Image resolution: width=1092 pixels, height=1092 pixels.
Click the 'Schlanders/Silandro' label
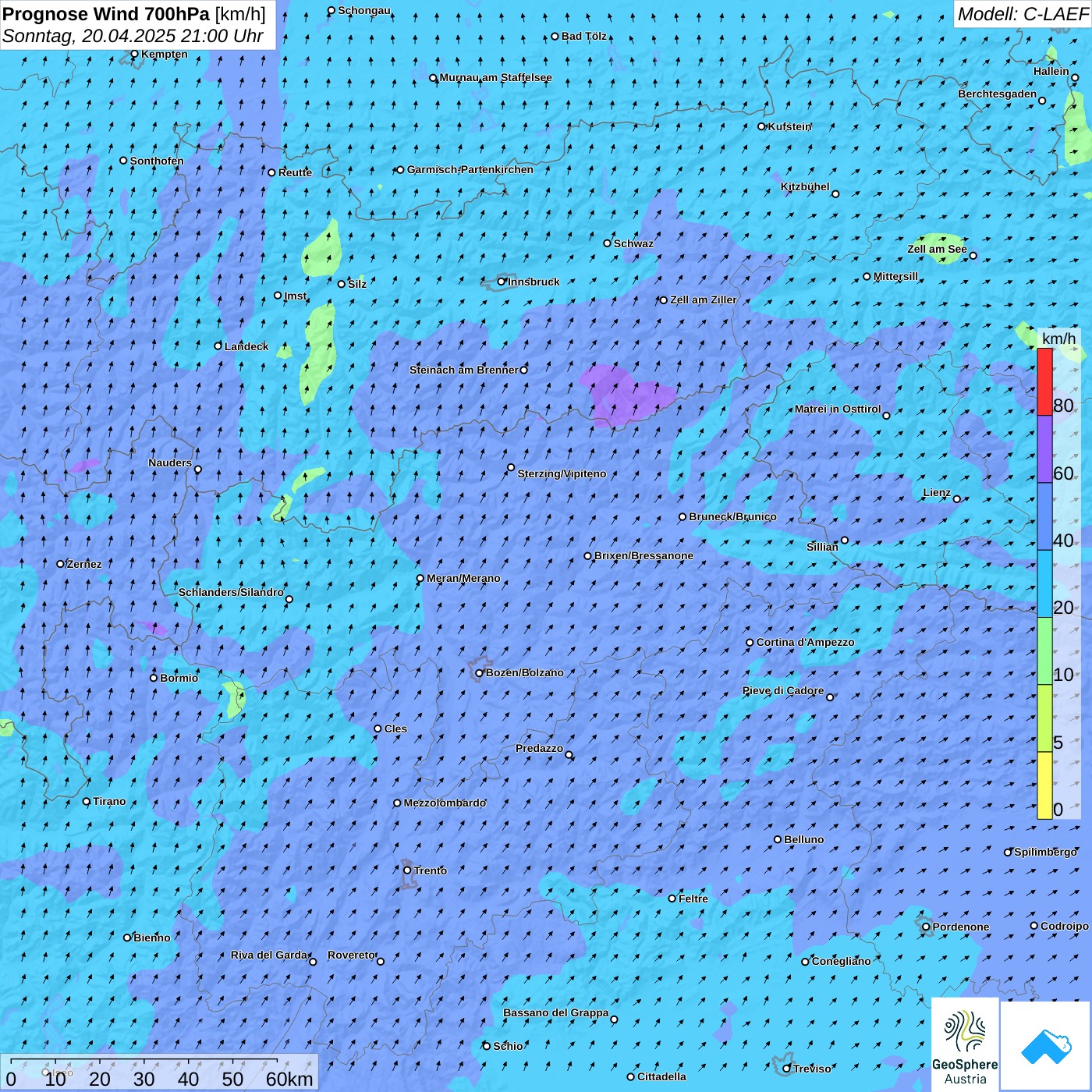pos(231,592)
